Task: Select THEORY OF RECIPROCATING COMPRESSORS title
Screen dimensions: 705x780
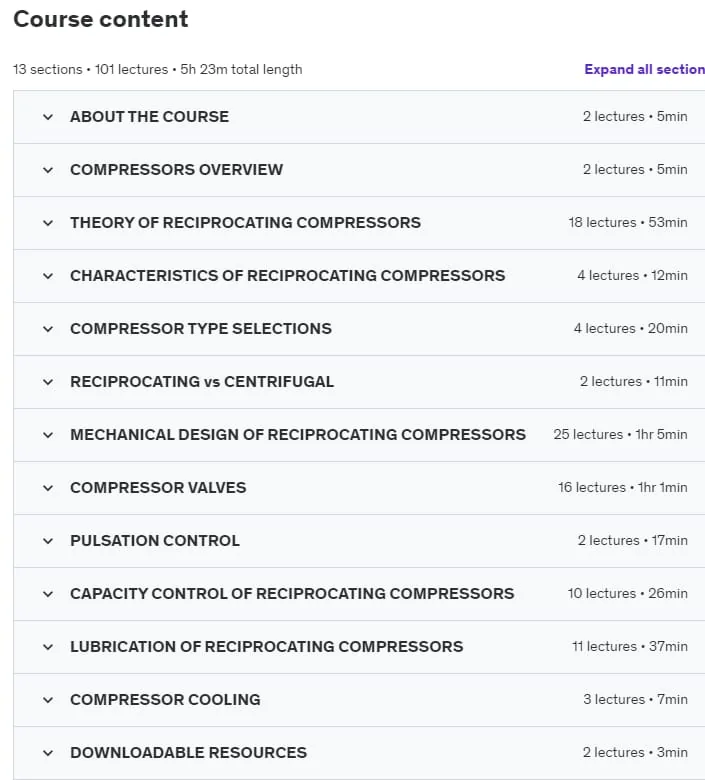Action: point(245,222)
